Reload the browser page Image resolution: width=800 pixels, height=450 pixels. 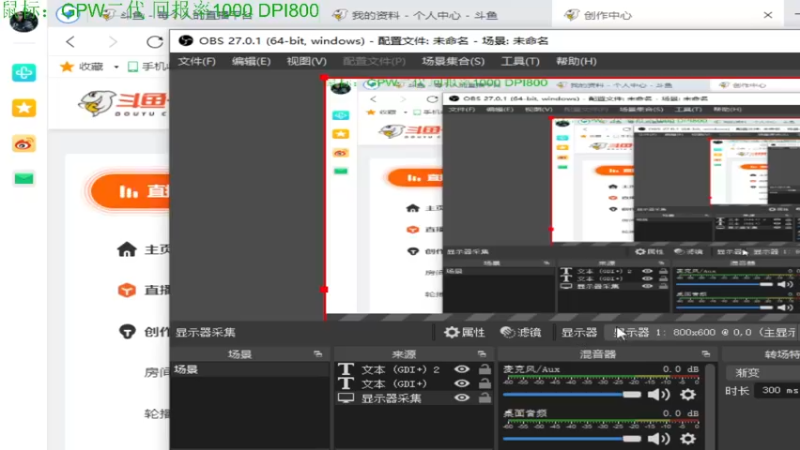tap(154, 42)
